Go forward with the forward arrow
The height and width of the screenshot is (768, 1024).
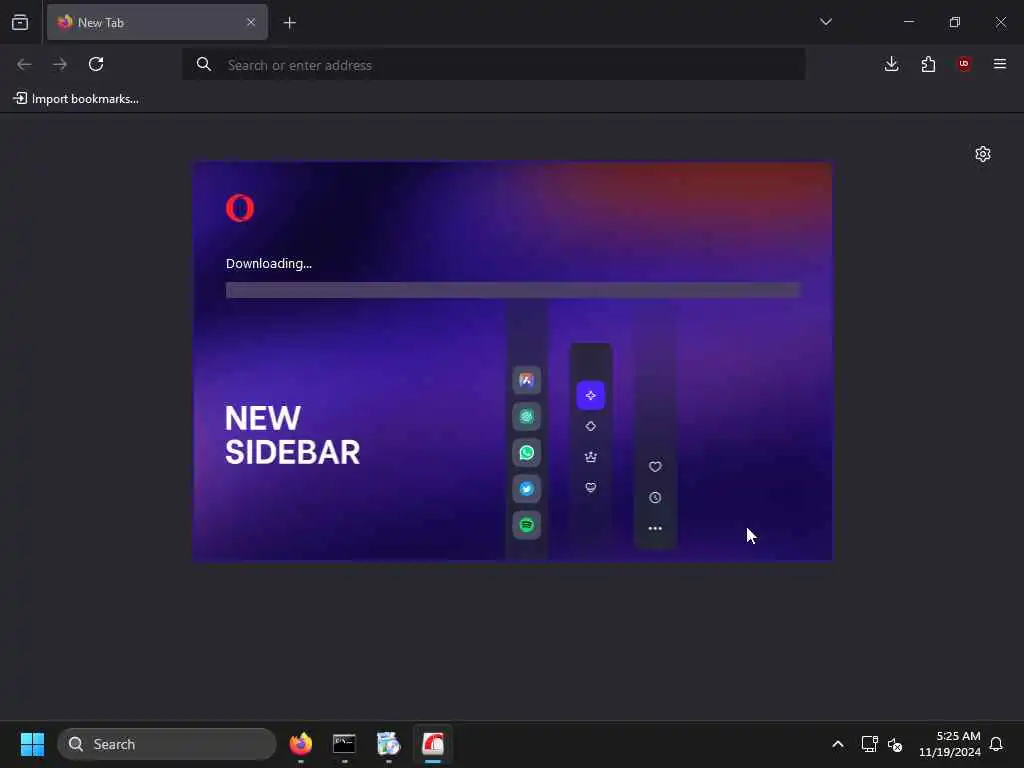pos(60,64)
